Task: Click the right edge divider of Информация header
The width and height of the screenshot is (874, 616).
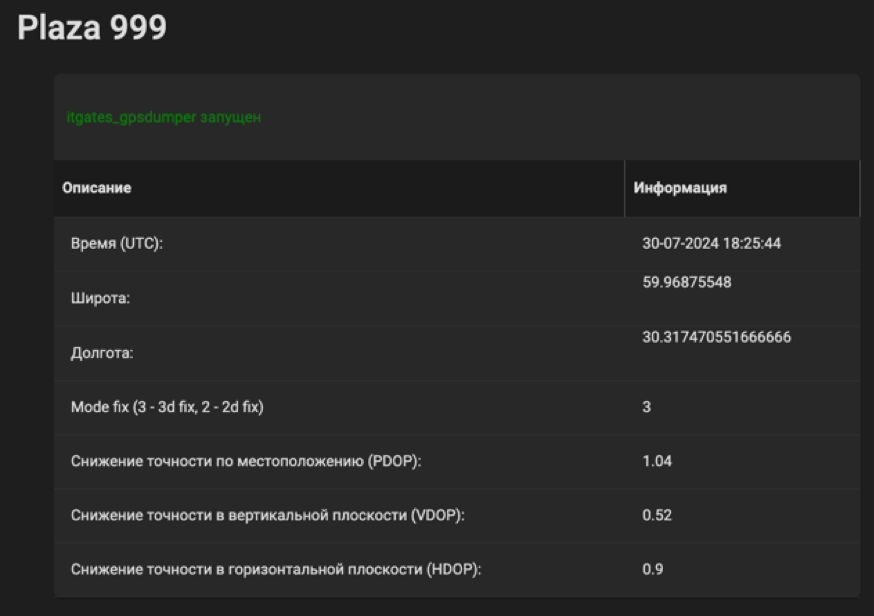Action: point(859,188)
